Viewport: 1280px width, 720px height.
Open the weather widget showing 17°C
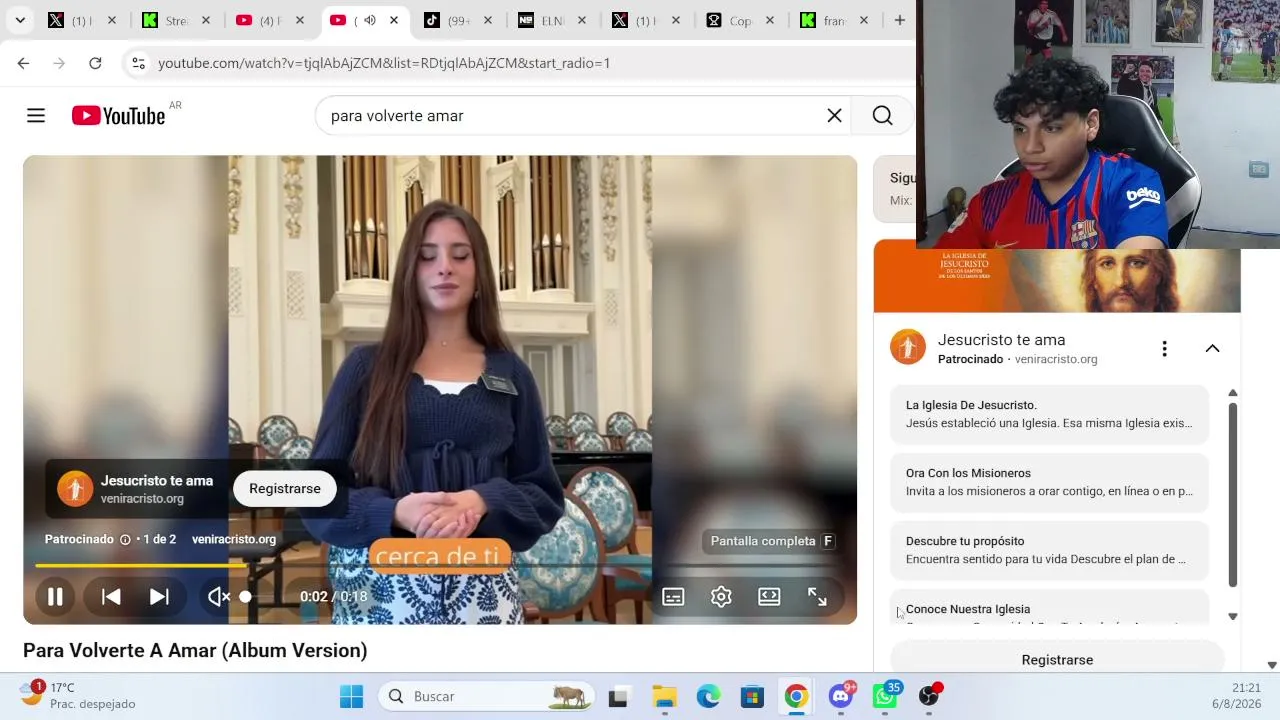pyautogui.click(x=78, y=696)
